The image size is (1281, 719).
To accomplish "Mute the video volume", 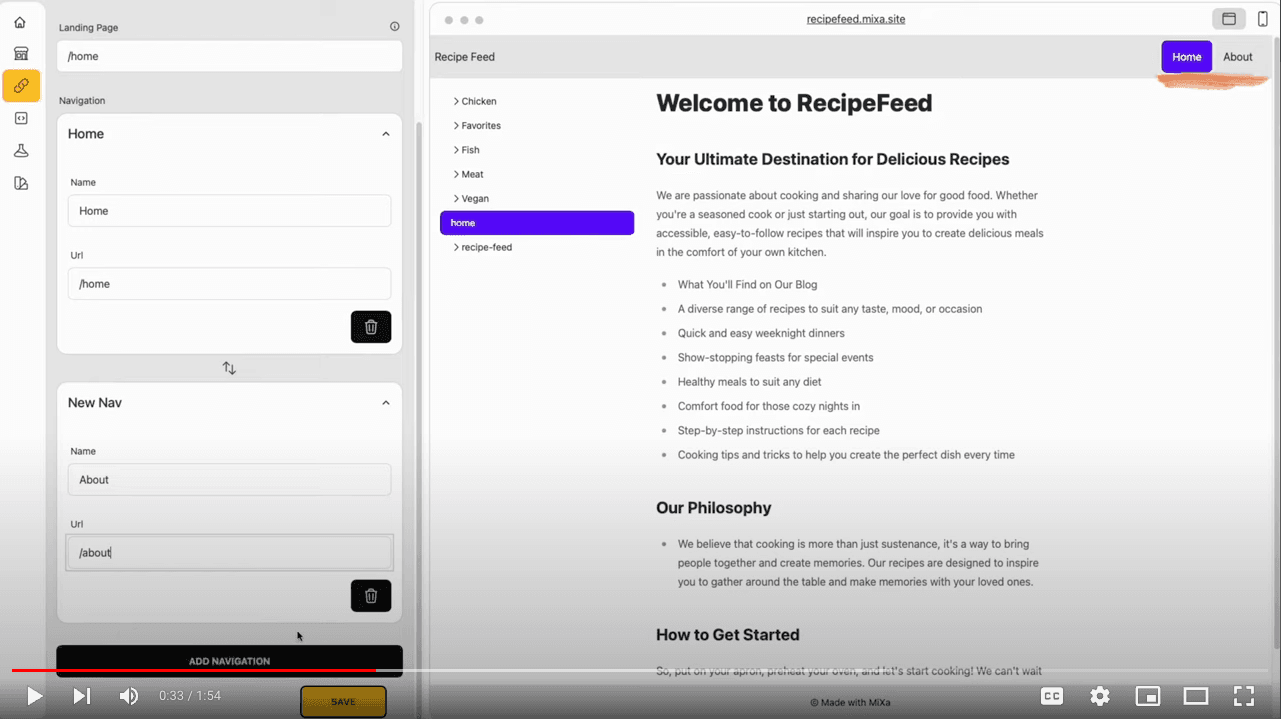I will coord(128,695).
